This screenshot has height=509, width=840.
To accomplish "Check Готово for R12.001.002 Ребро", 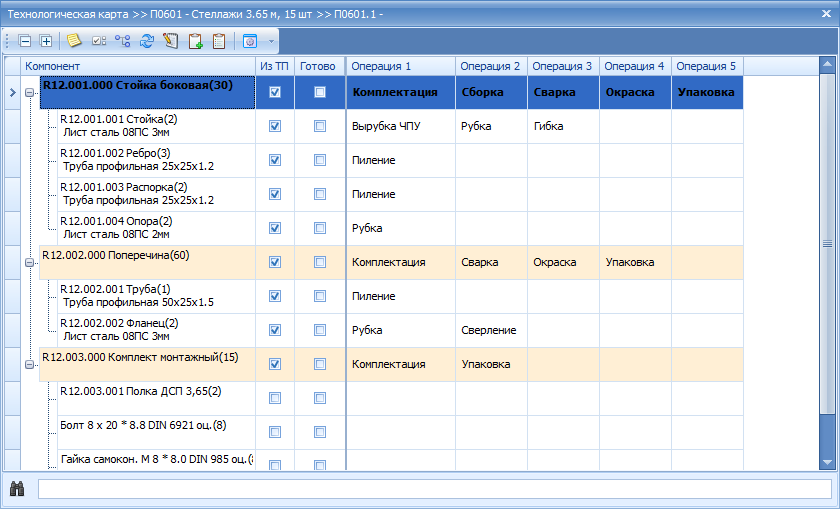I will [320, 160].
